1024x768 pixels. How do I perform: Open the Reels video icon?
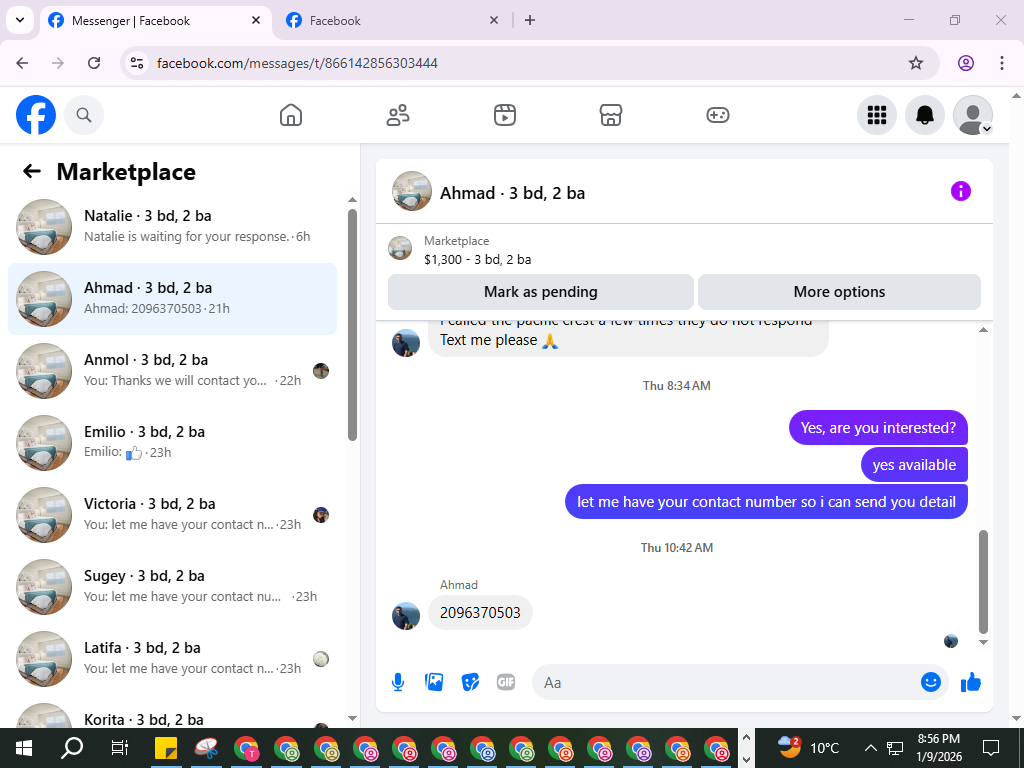pos(504,115)
